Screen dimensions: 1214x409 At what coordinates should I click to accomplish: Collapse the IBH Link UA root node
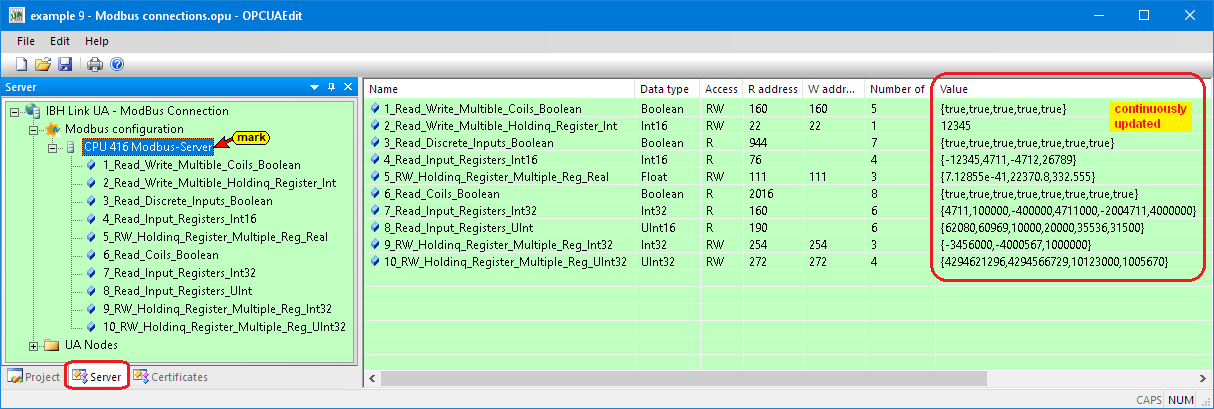click(x=16, y=111)
